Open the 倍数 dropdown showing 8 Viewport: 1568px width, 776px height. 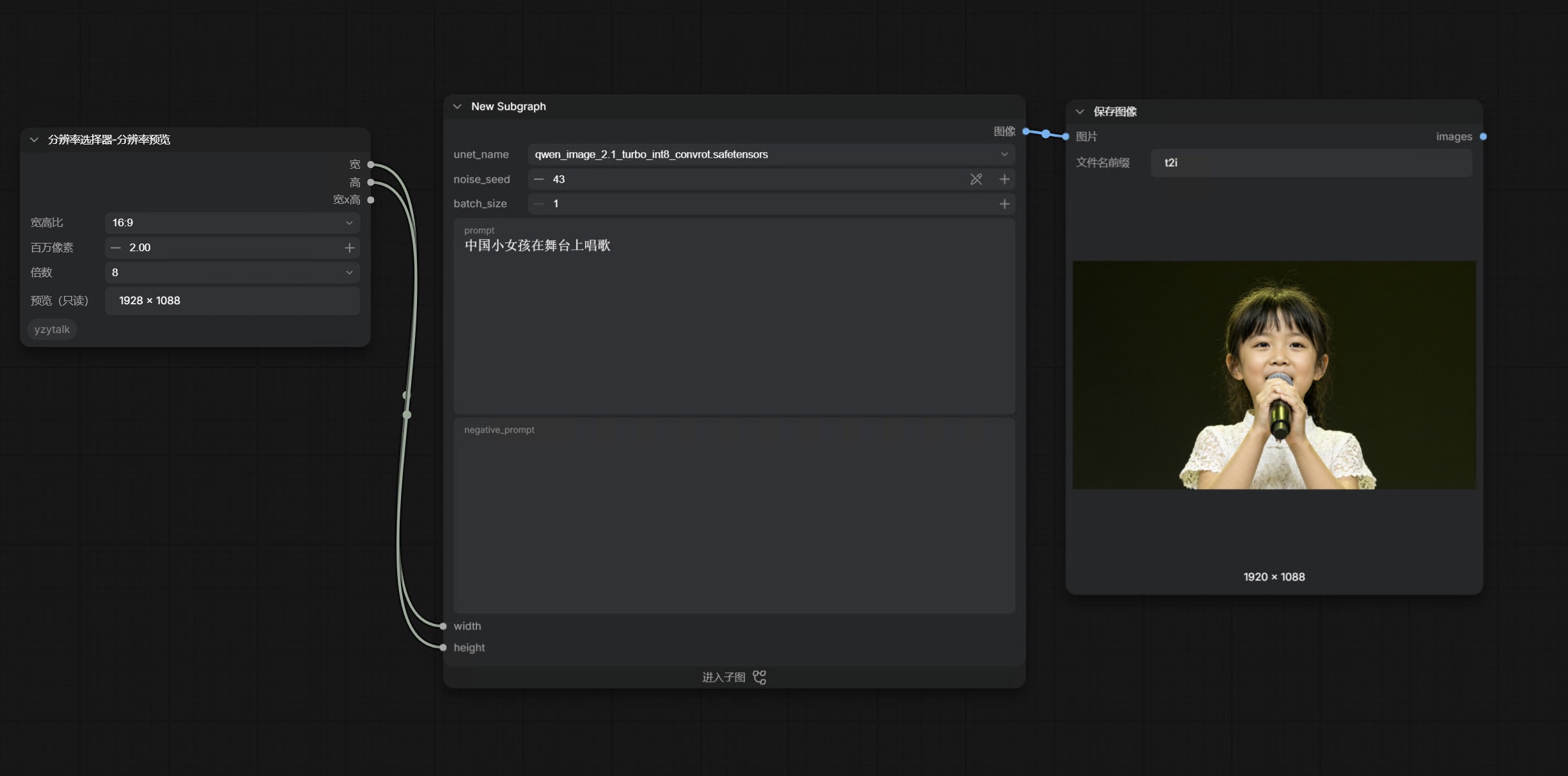coord(232,272)
